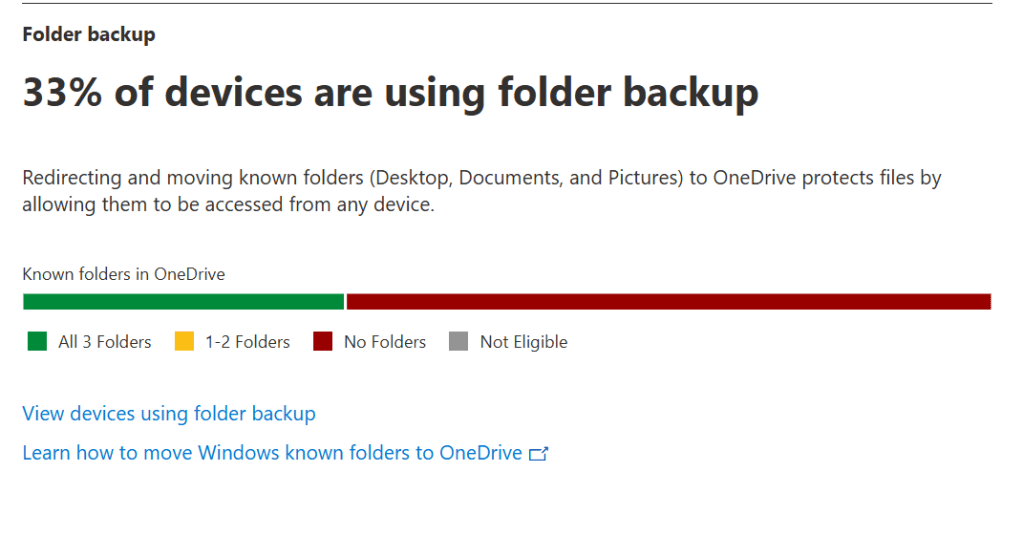Click the horizontal divider line above Folder backup

pos(507,4)
